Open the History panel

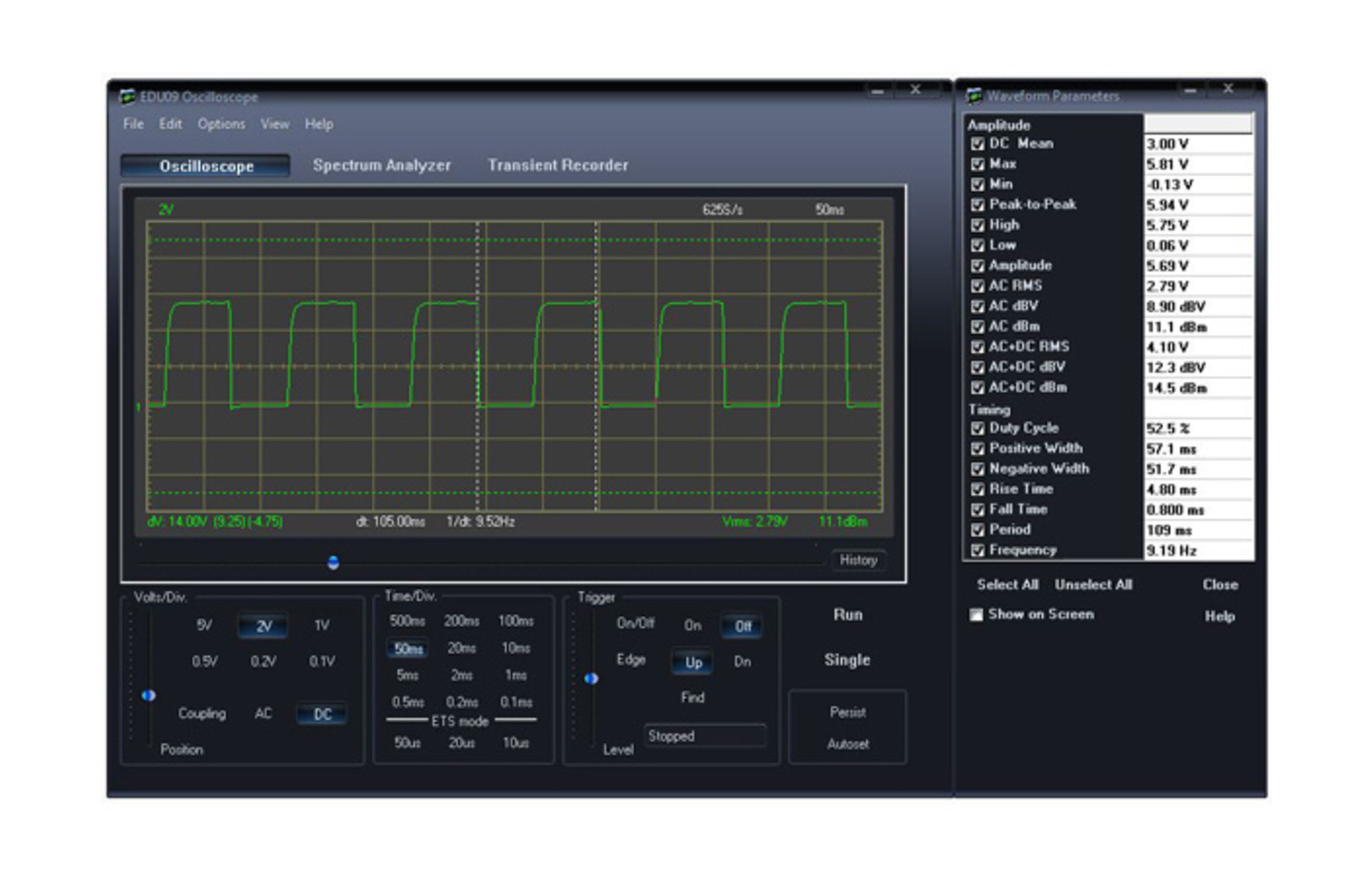[860, 560]
